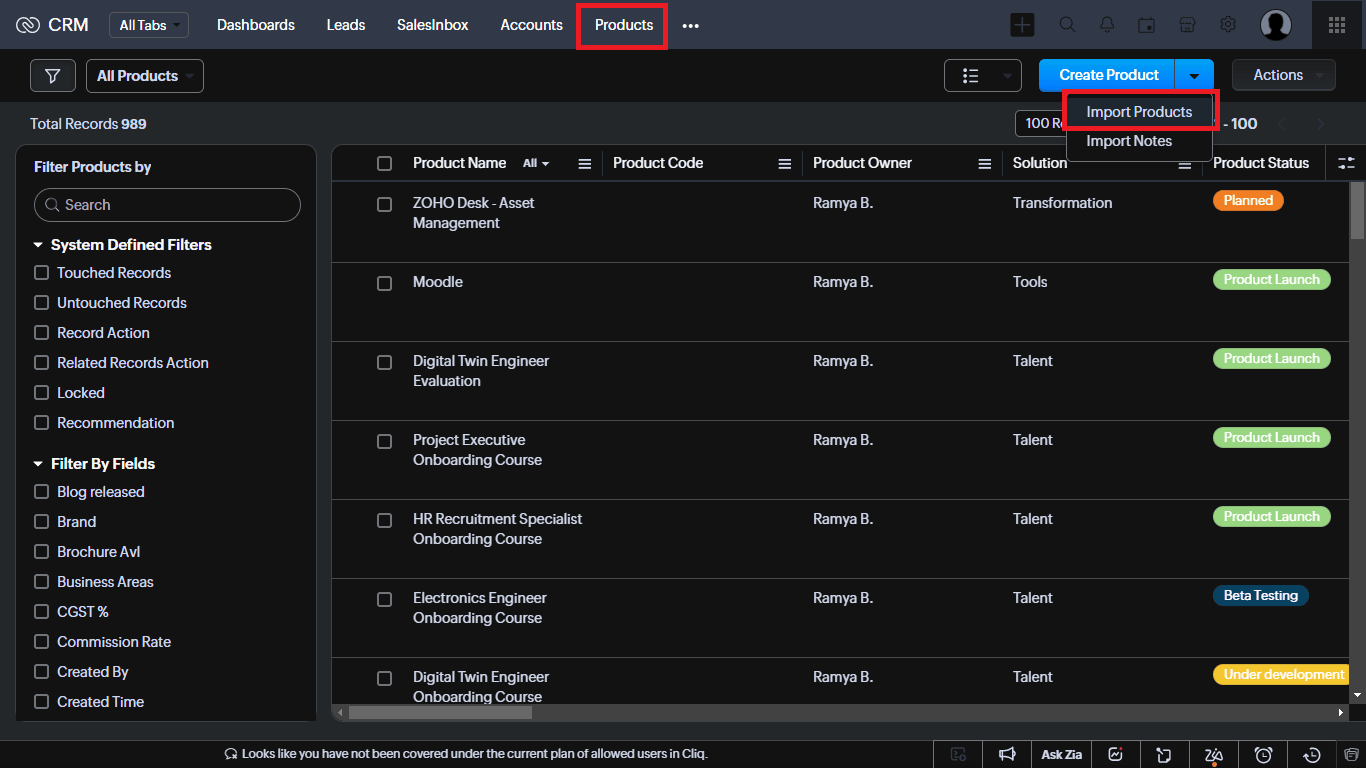Image resolution: width=1366 pixels, height=768 pixels.
Task: Open Product Name column menu icon
Action: [585, 164]
